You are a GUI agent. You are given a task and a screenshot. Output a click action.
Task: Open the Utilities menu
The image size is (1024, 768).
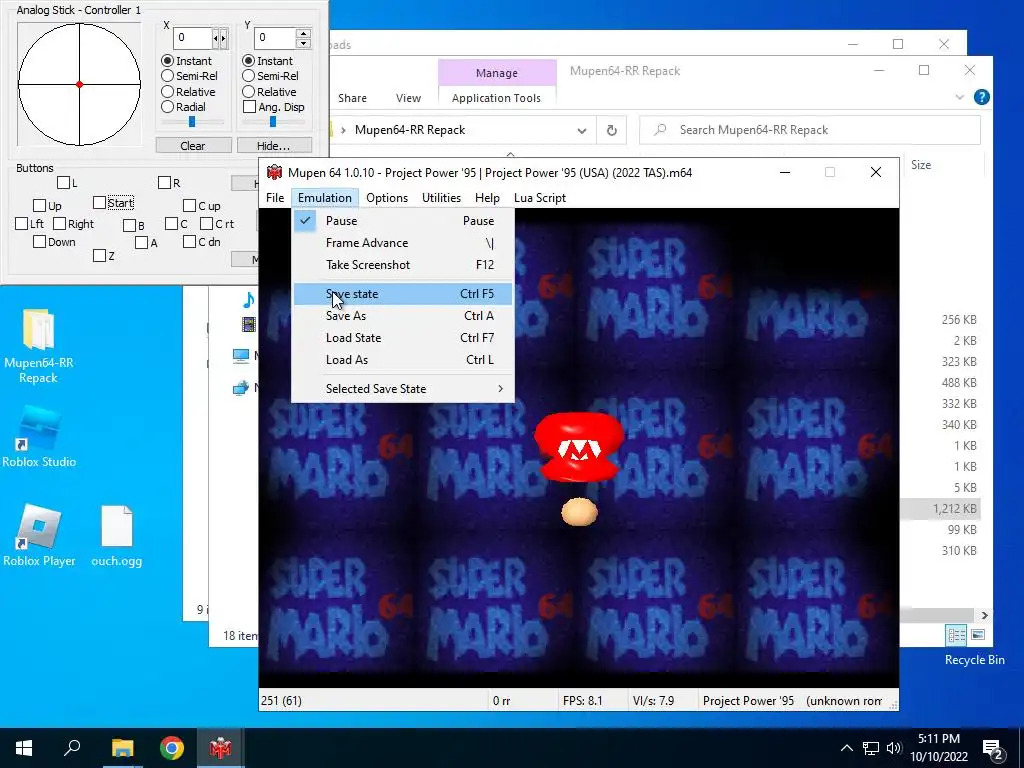click(x=441, y=198)
